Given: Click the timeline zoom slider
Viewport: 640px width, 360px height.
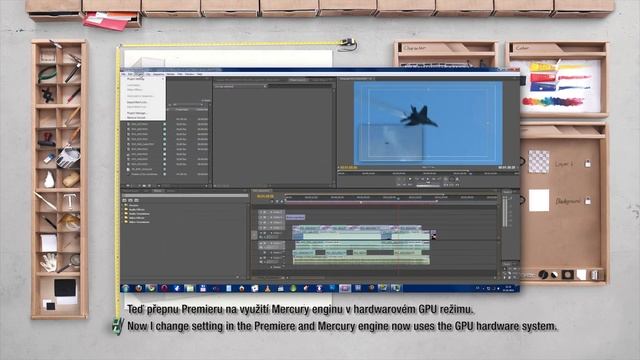Looking at the screenshot, I should click(269, 278).
